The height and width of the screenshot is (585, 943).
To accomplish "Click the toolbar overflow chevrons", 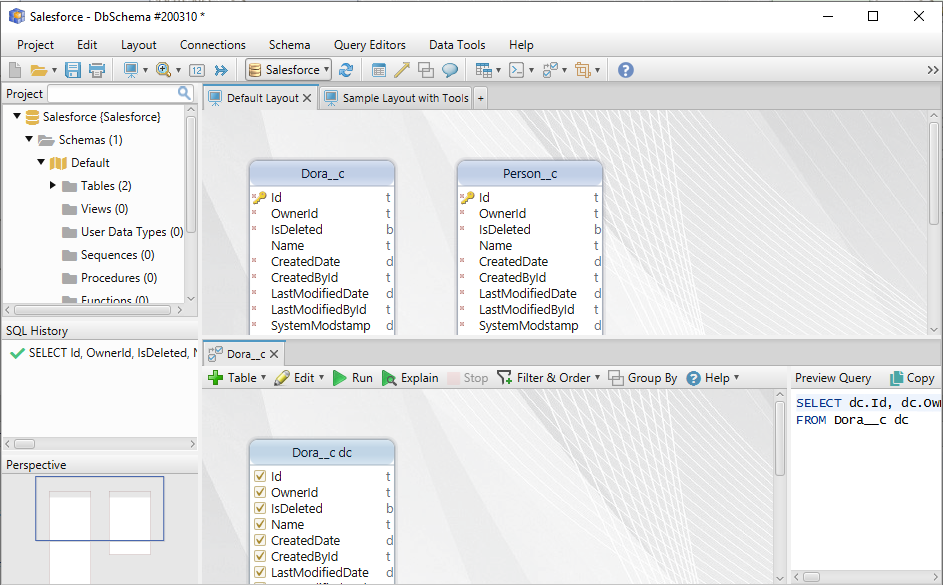I will (x=933, y=70).
